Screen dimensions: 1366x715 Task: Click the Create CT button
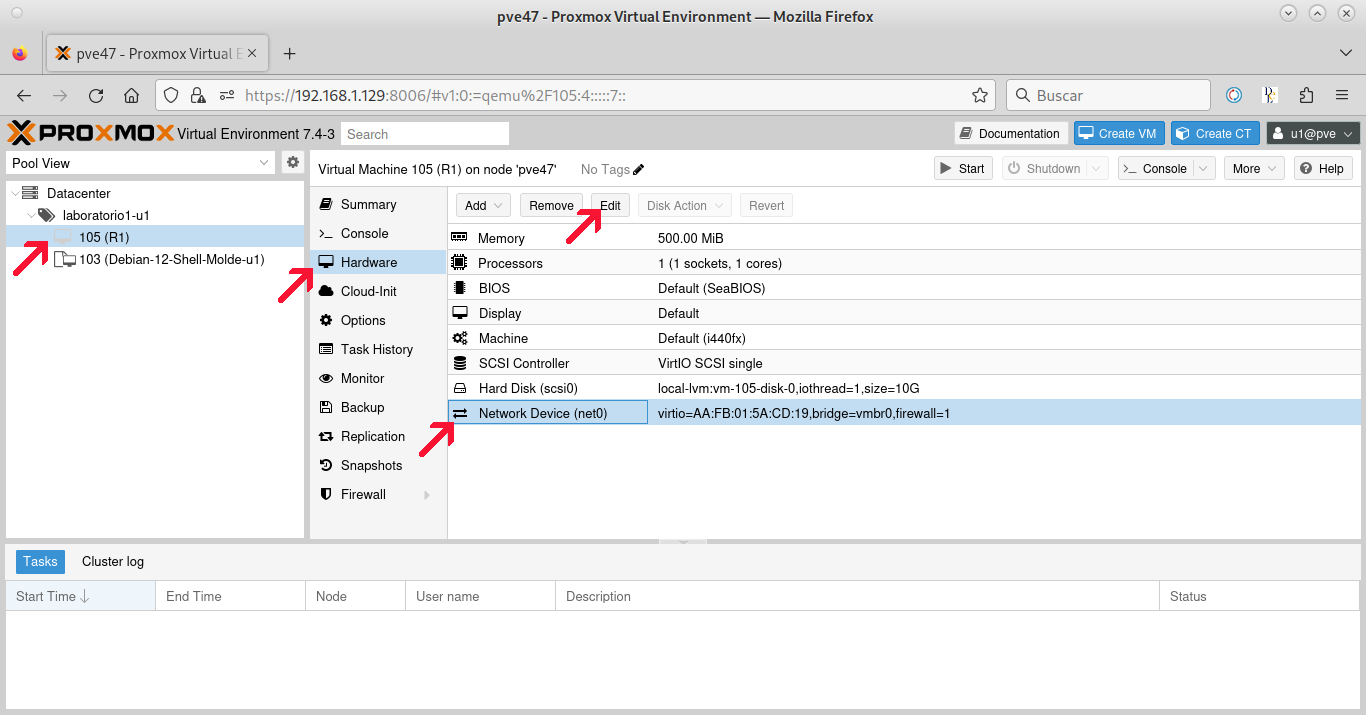[x=1216, y=133]
